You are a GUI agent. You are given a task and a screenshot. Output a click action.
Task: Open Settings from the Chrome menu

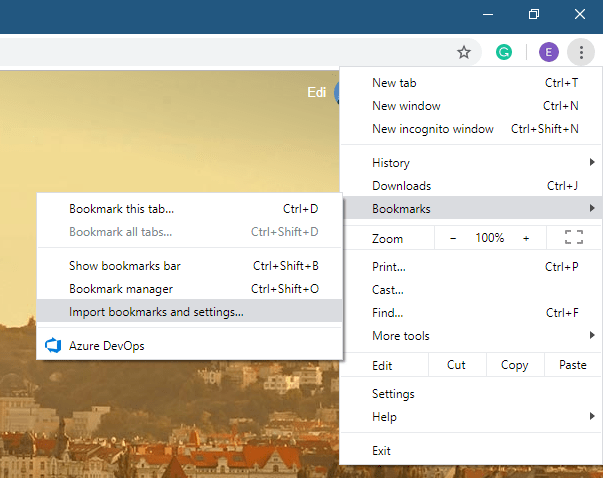(471, 394)
